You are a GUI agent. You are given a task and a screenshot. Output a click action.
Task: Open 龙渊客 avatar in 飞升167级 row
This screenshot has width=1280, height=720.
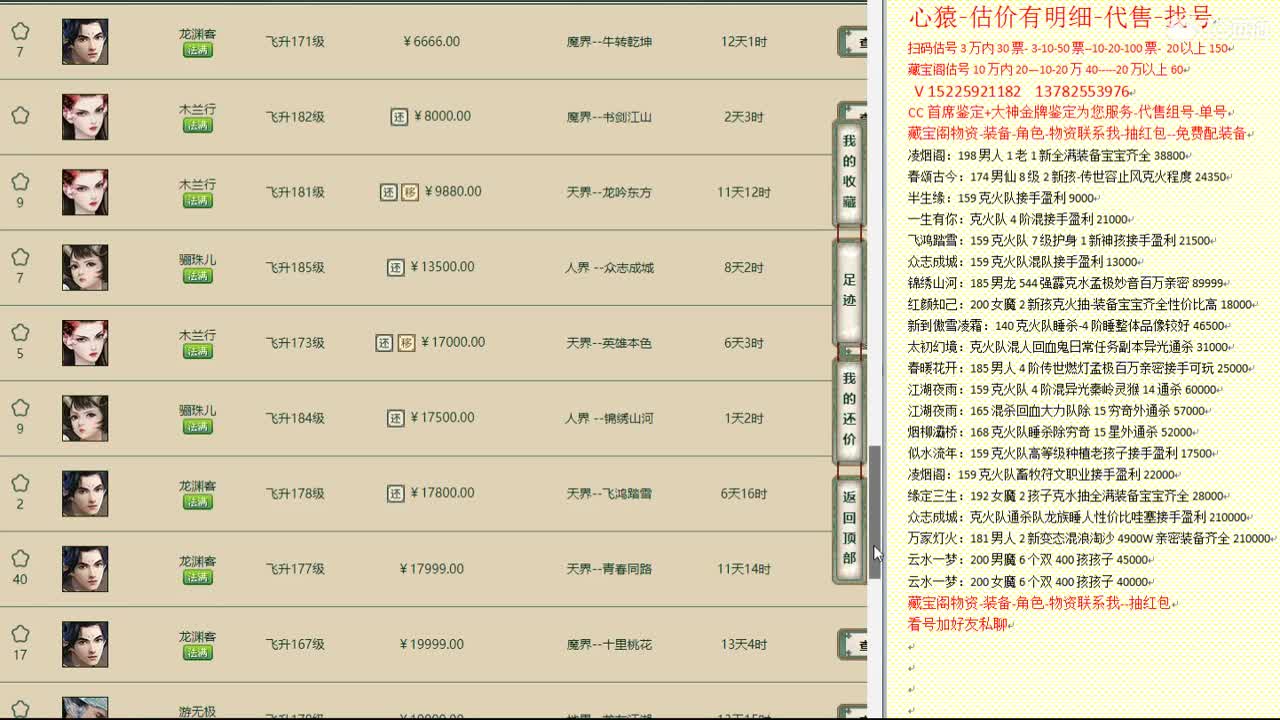point(85,644)
